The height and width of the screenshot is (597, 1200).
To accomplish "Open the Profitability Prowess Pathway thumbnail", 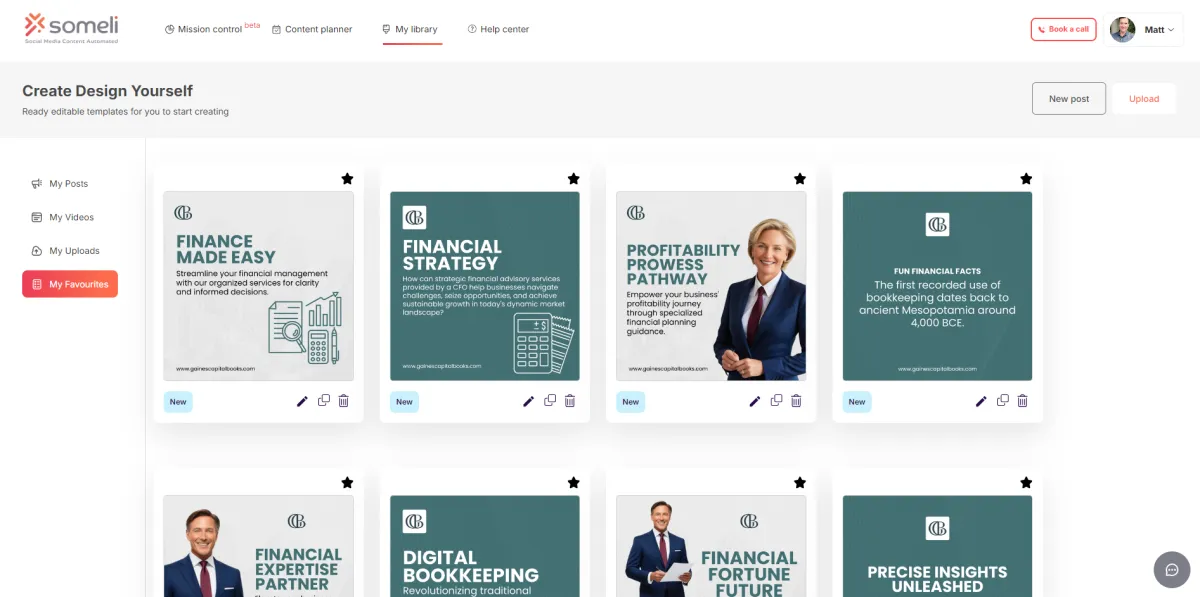I will (711, 286).
